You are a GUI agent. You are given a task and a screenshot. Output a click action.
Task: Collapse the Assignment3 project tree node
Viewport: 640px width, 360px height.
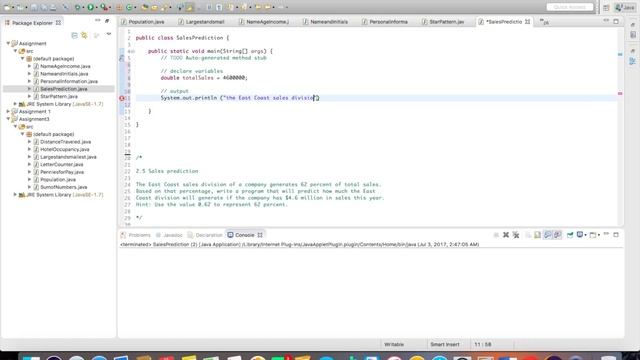(8, 119)
